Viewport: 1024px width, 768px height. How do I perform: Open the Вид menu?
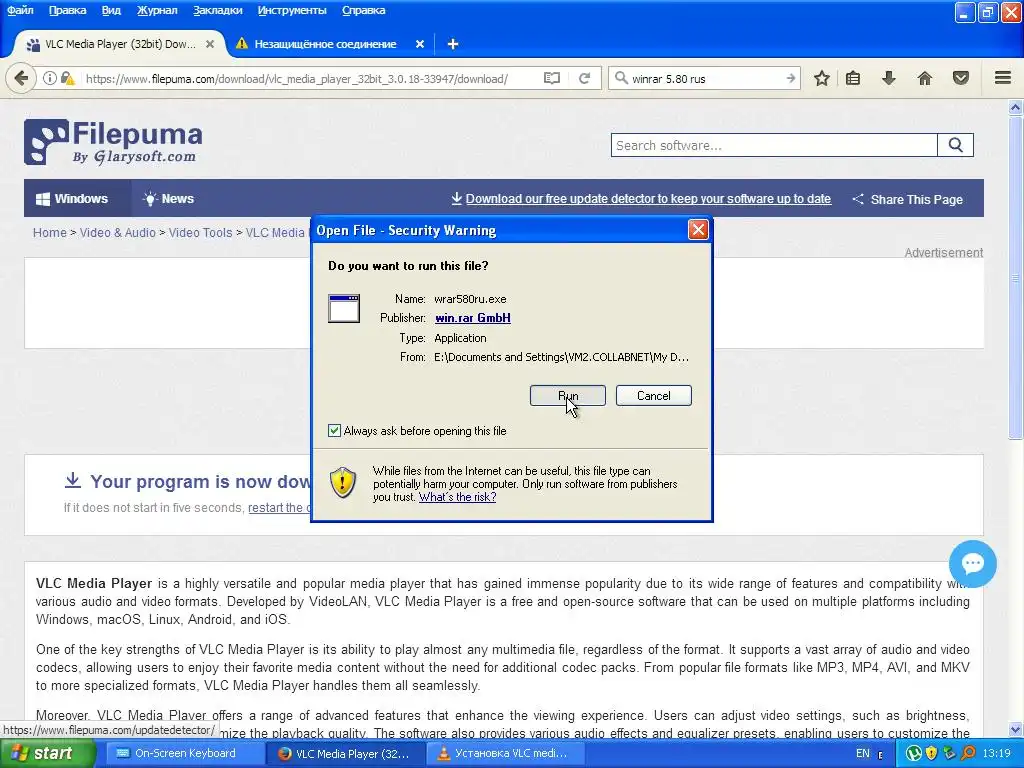tap(111, 10)
